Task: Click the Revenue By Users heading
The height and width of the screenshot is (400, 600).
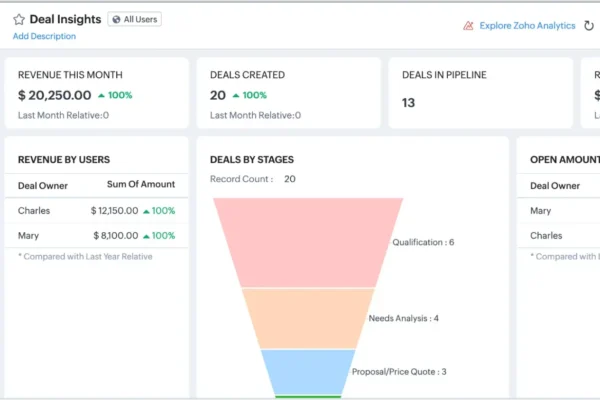Action: coord(64,160)
